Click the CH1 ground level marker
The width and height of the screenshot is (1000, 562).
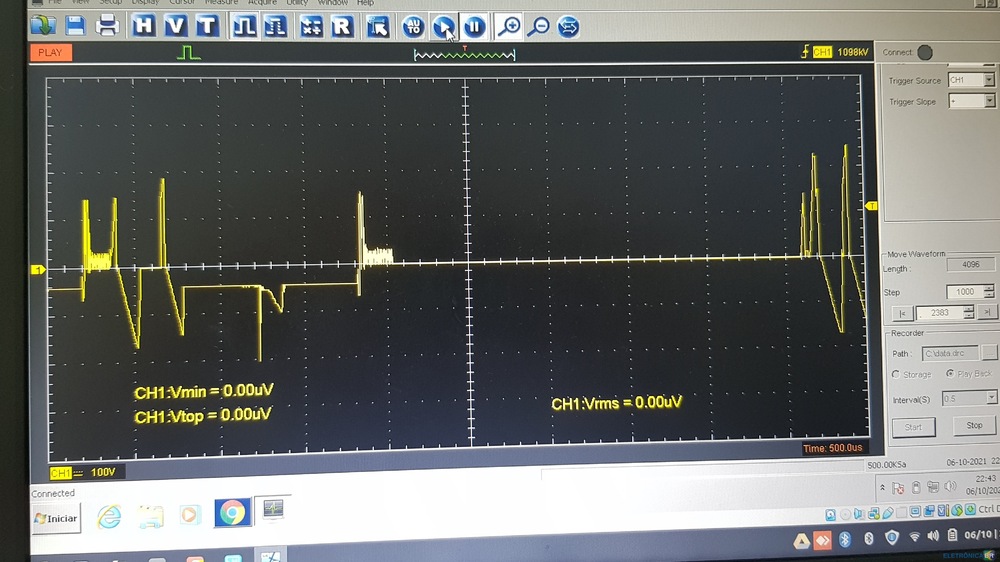[x=38, y=270]
